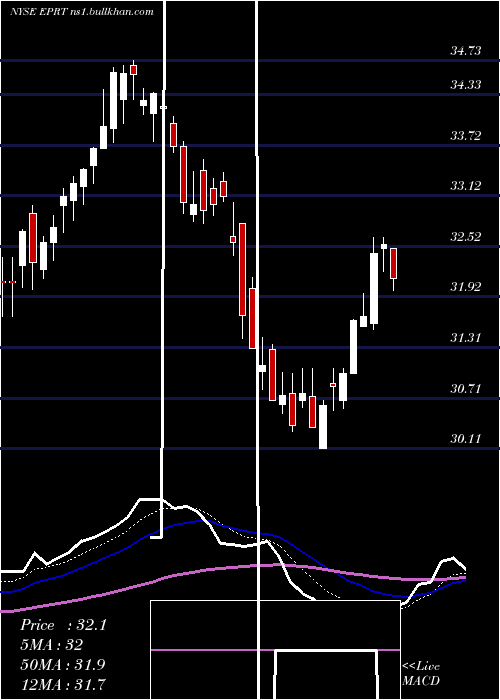
Task: Click the <<Live MACD label
Action: pos(421,673)
